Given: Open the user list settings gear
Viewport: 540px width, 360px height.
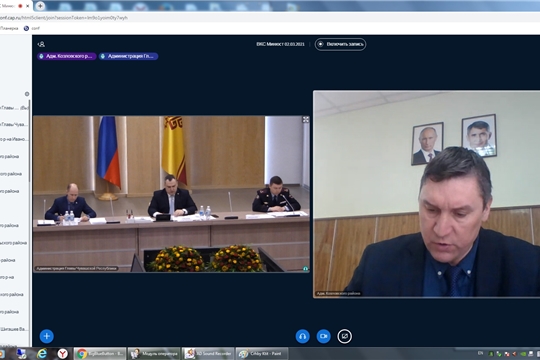Looking at the screenshot, I should [27, 94].
